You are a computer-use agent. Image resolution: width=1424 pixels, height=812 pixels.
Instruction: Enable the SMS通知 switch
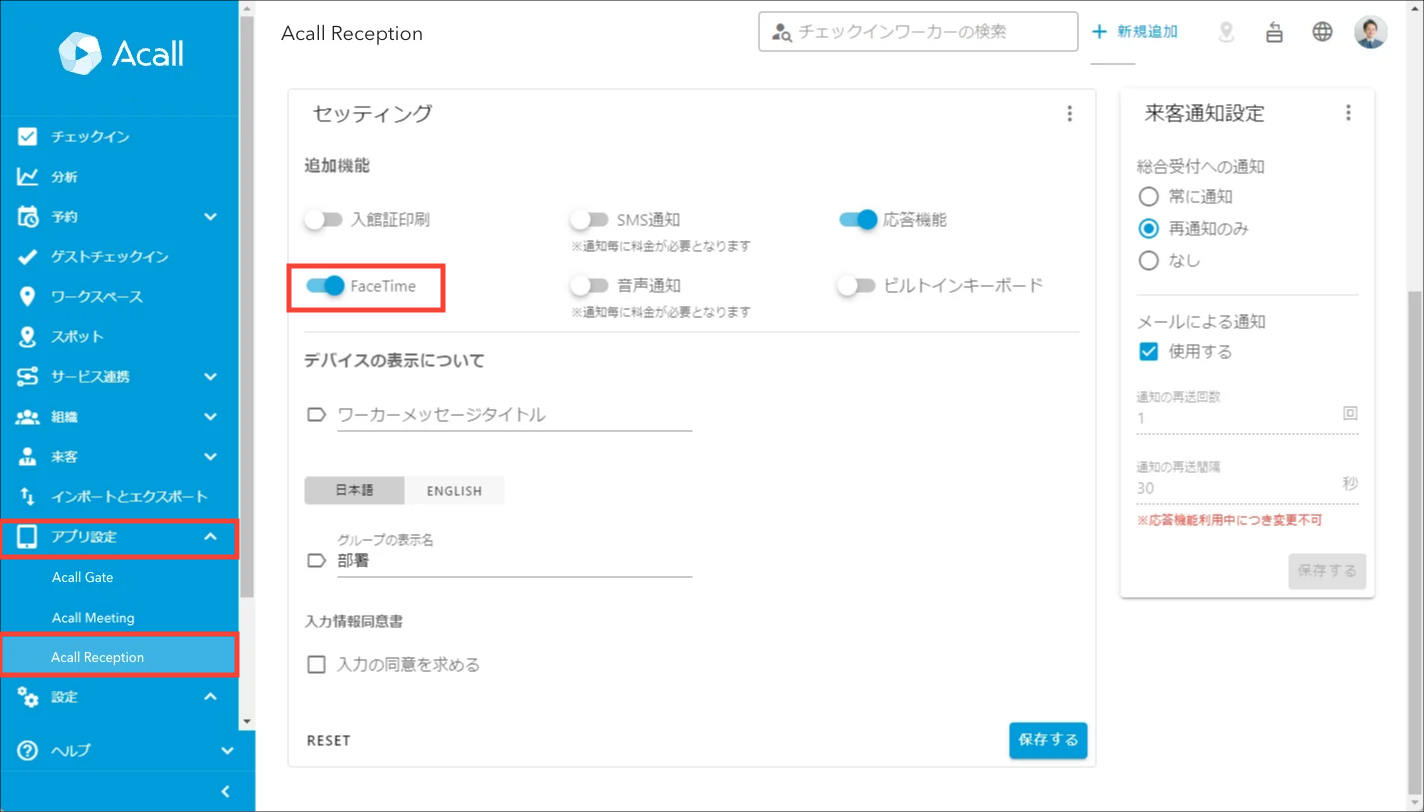[589, 220]
